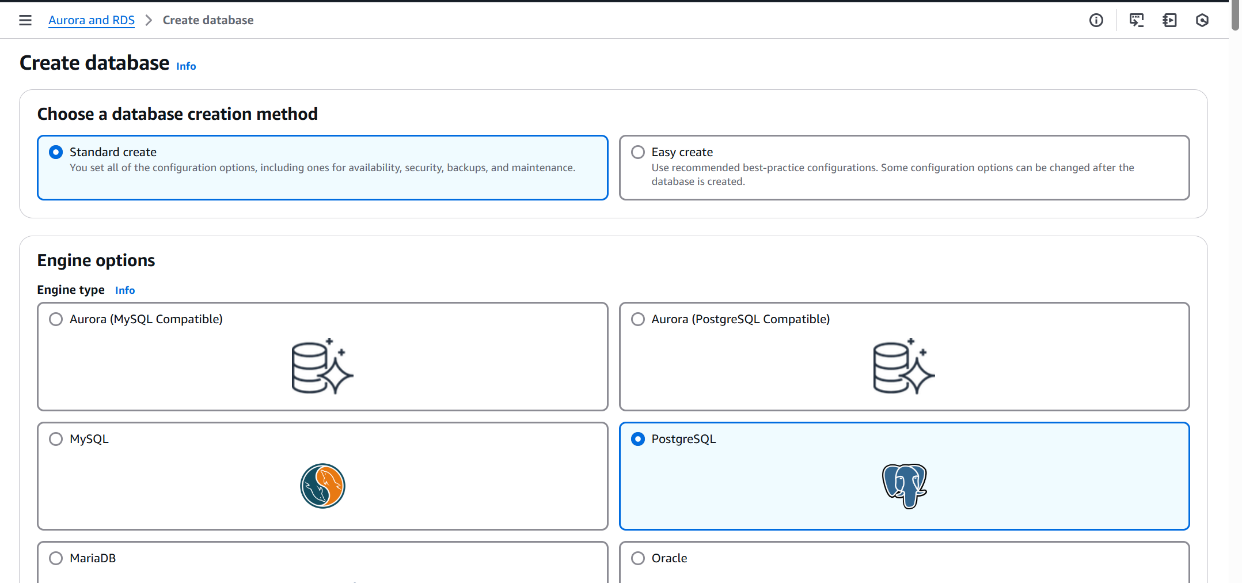The image size is (1242, 583).
Task: Open the hamburger navigation menu
Action: click(x=25, y=20)
